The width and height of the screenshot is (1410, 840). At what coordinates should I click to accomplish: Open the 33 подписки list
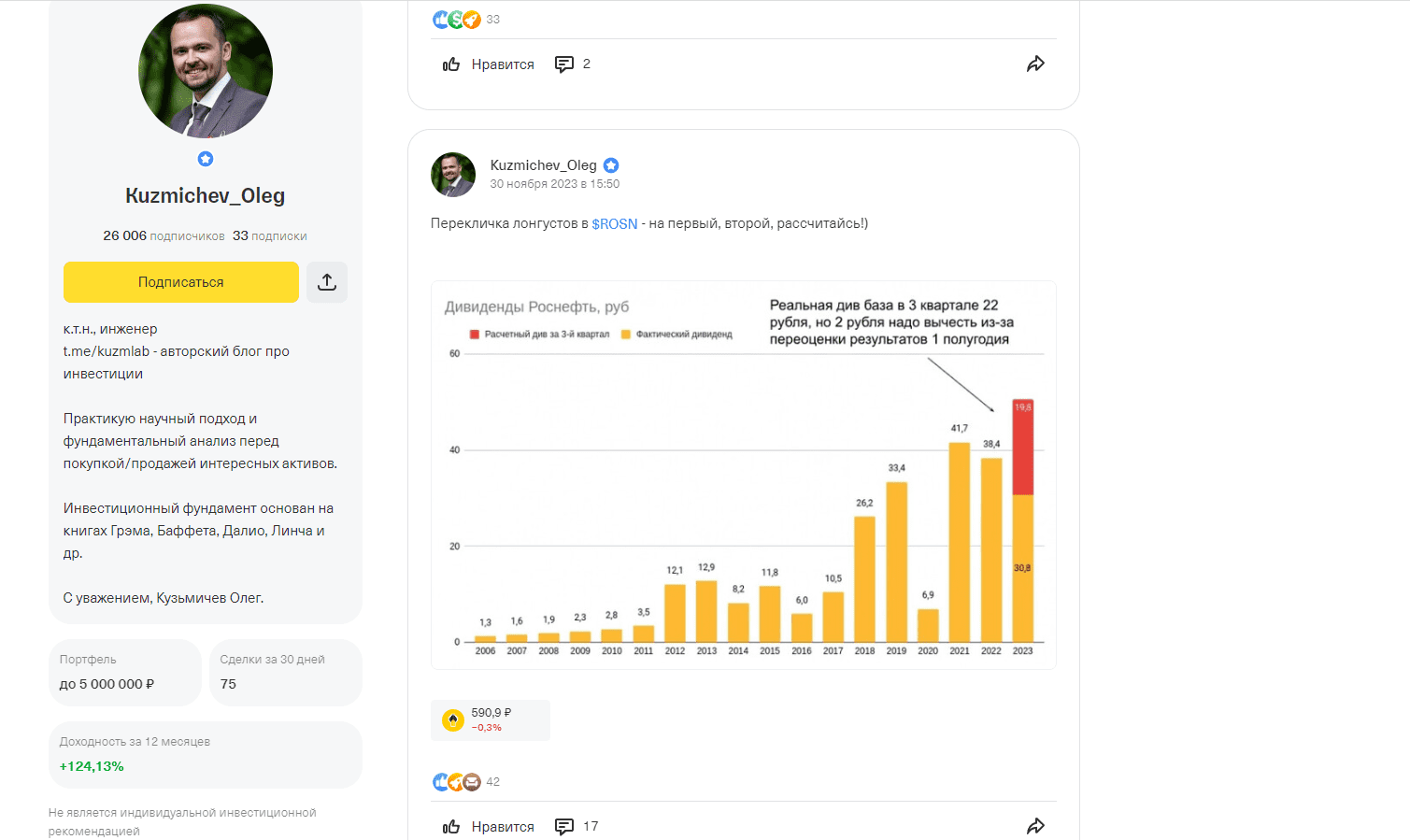point(270,235)
